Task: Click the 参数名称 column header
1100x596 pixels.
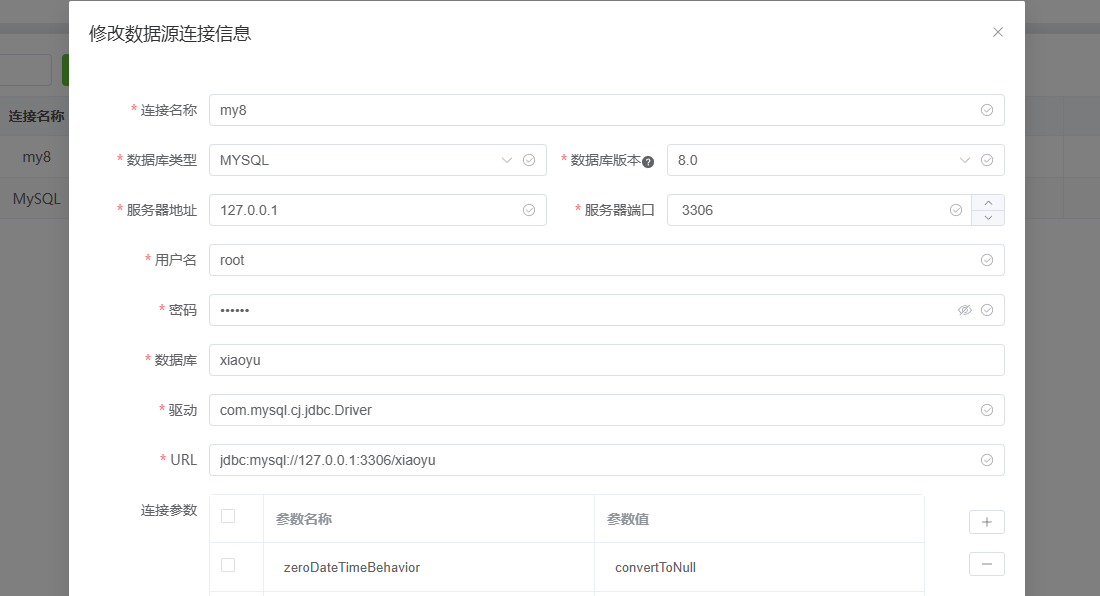Action: [x=429, y=519]
